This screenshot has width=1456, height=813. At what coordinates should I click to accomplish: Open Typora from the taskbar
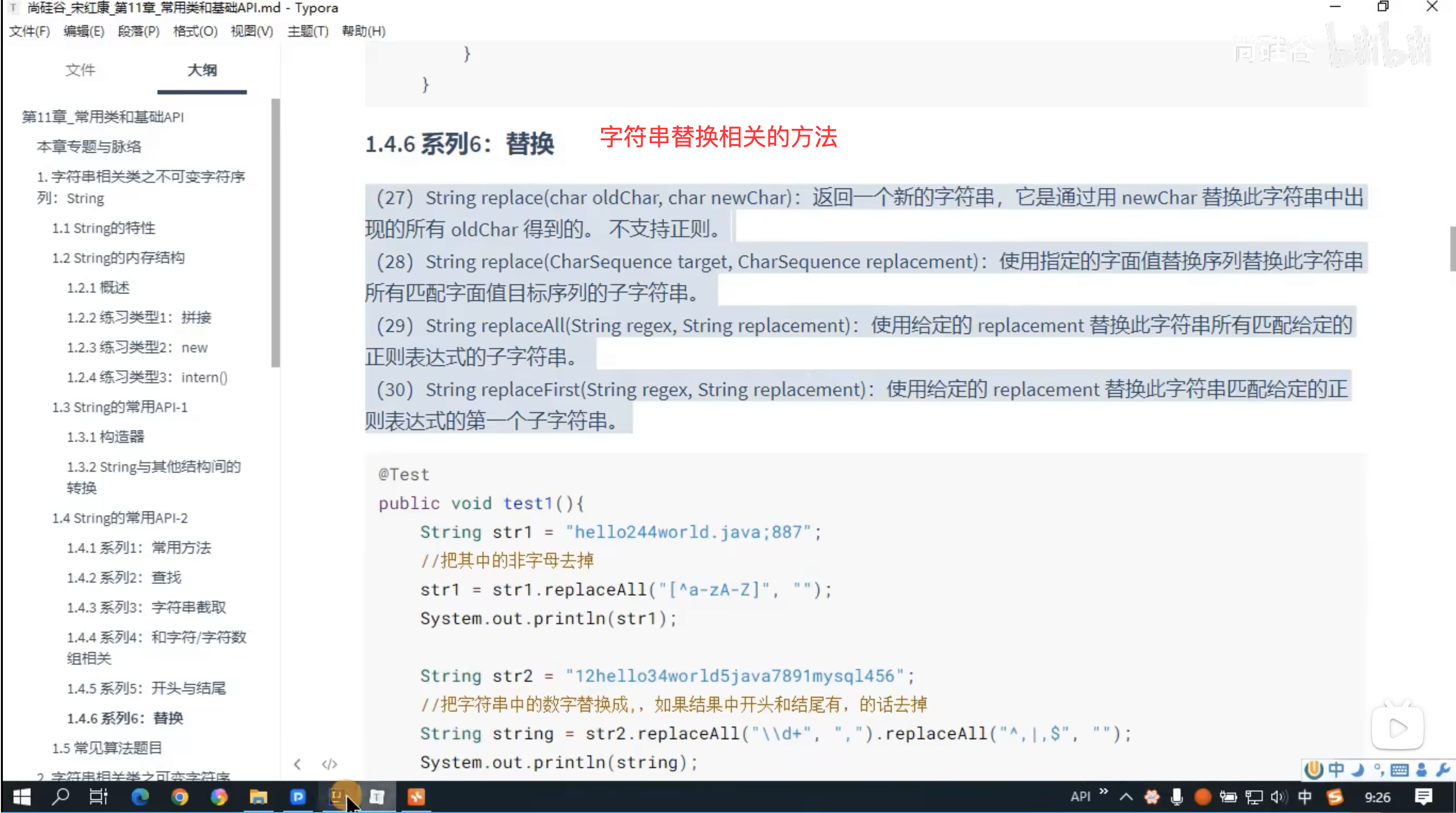377,797
